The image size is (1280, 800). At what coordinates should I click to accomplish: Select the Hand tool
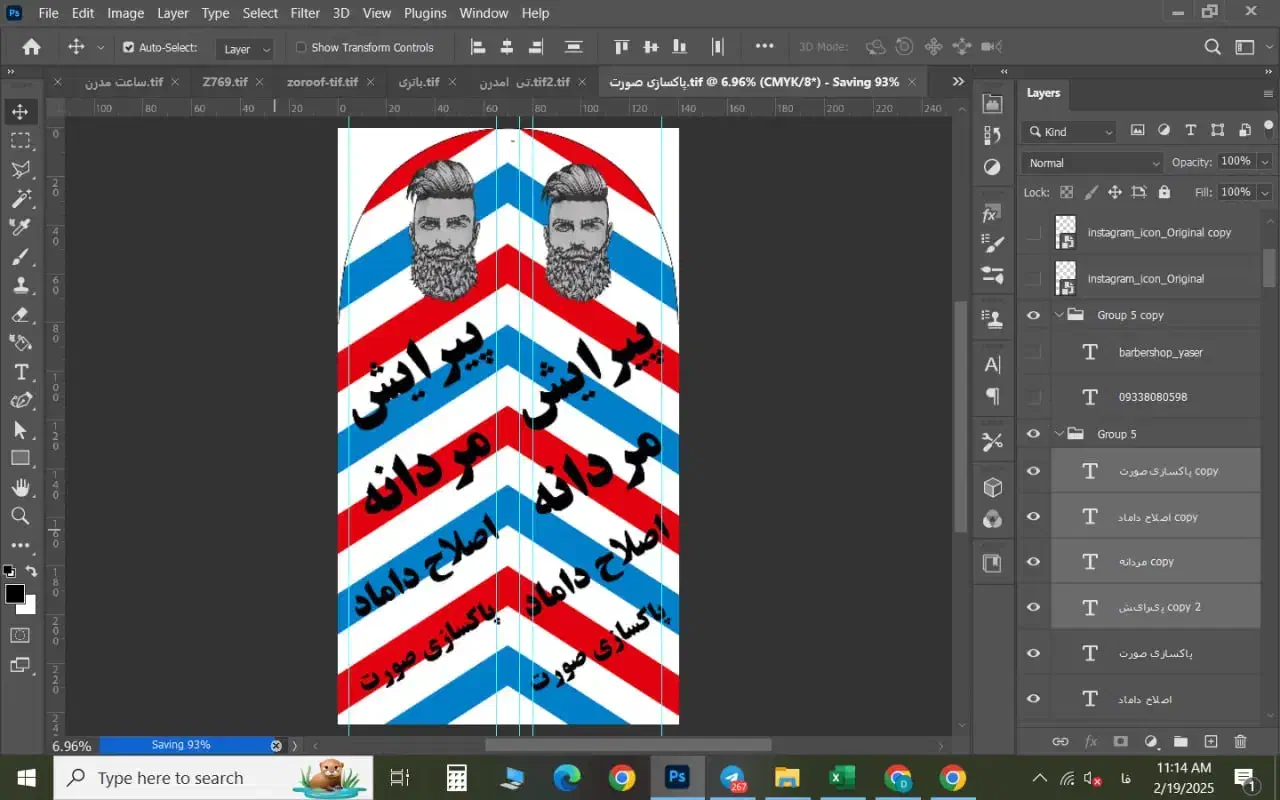pos(20,487)
